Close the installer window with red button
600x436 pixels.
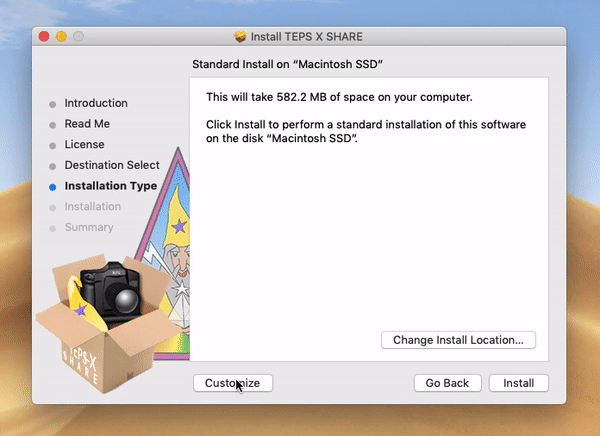click(44, 36)
